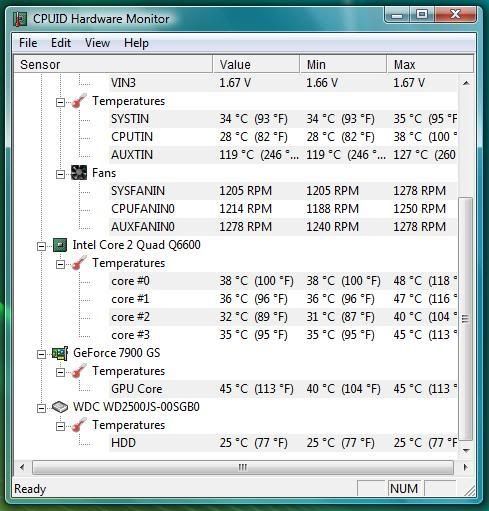The height and width of the screenshot is (511, 489).
Task: Click thermometer icon under GeForce 7900 GS
Action: (x=79, y=371)
